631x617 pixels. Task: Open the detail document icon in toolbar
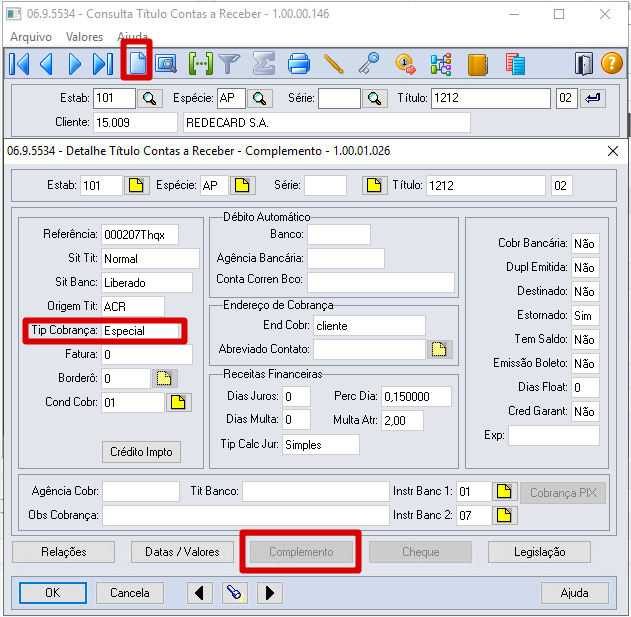137,64
